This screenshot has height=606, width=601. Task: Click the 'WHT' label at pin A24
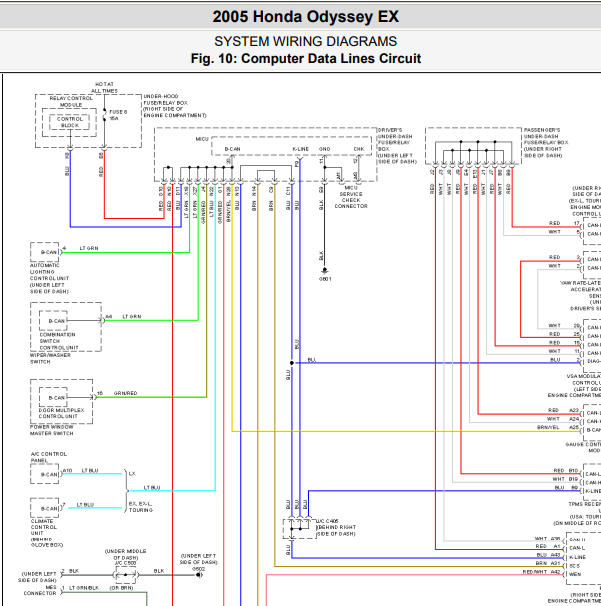553,419
